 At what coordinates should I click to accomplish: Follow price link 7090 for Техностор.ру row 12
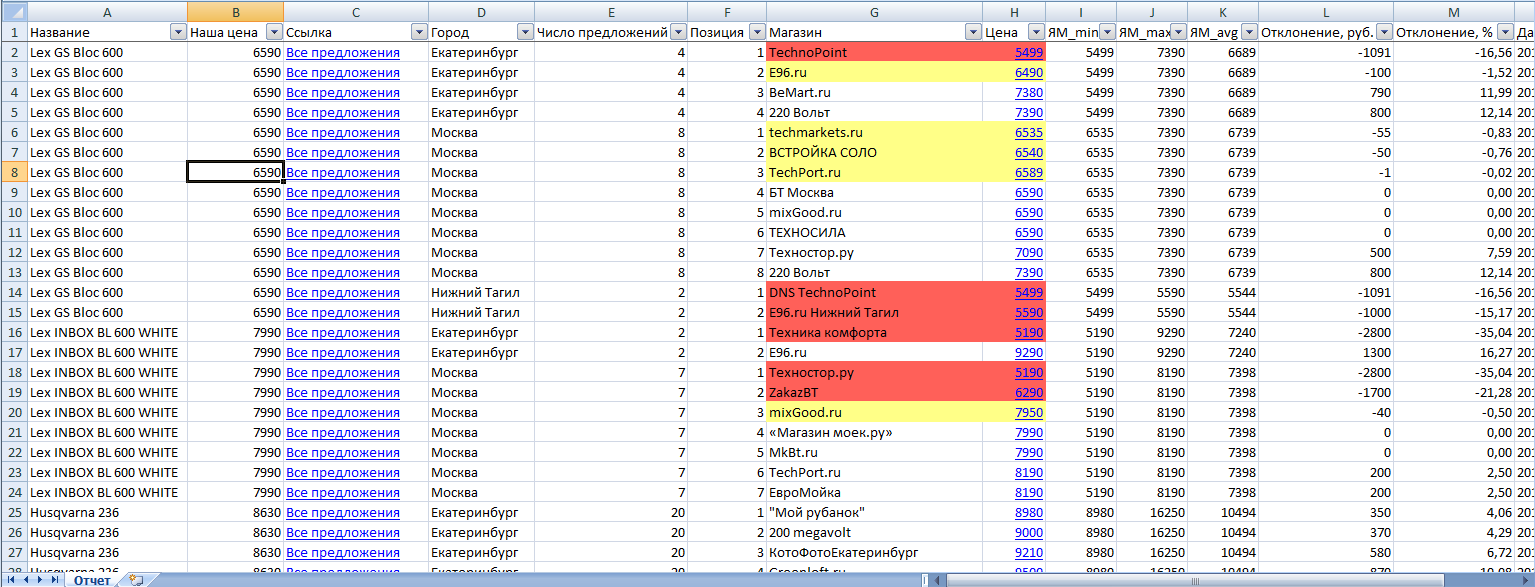(x=1029, y=252)
